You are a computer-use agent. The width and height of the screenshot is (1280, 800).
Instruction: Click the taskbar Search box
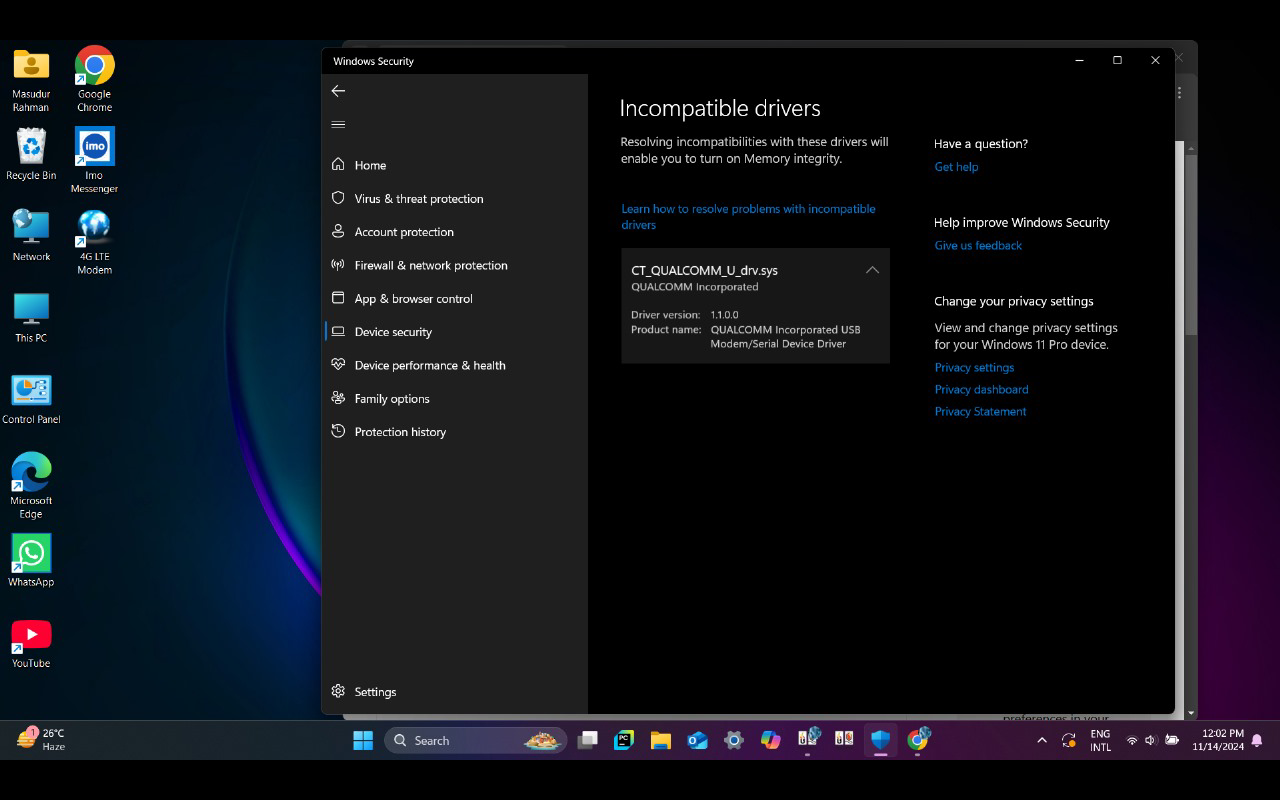pos(476,740)
